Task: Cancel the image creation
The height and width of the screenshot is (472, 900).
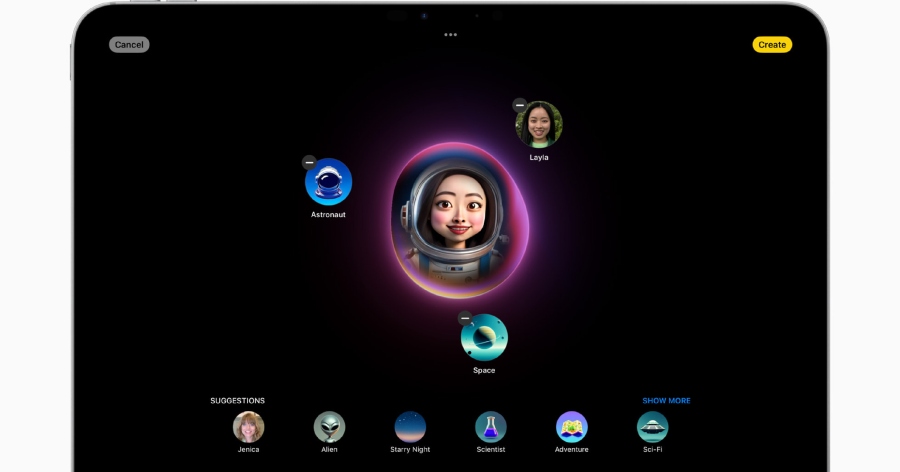Action: 129,45
